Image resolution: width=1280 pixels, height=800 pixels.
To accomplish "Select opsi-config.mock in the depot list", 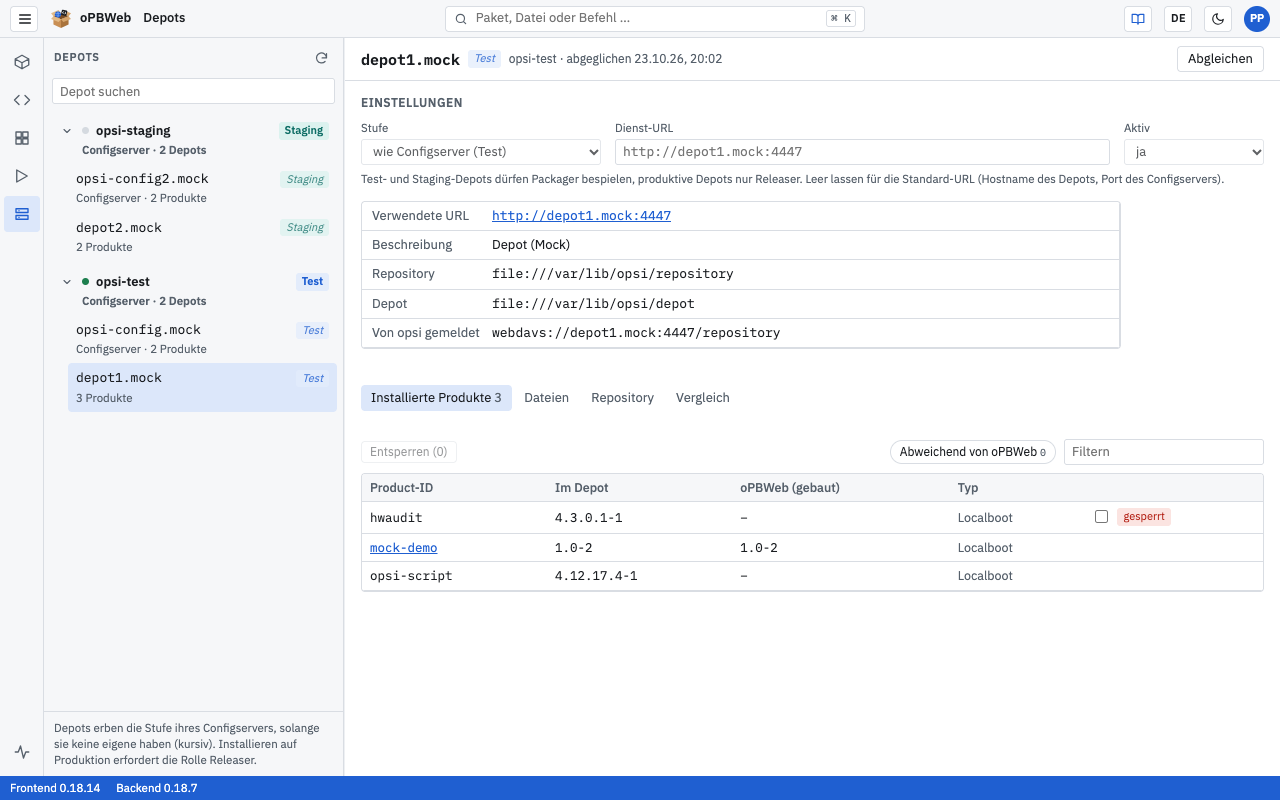I will click(x=202, y=339).
